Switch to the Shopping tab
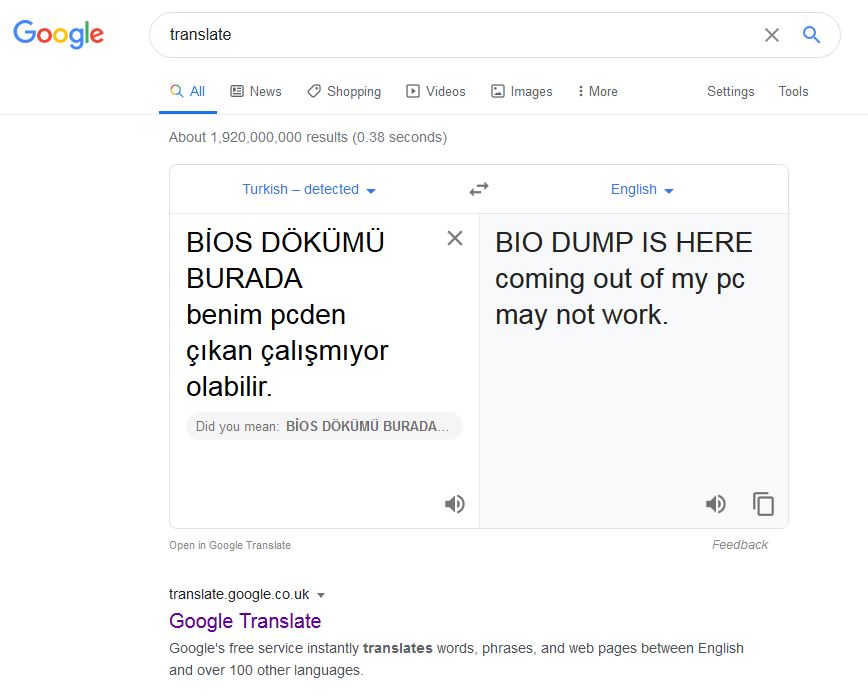868x696 pixels. coord(344,91)
